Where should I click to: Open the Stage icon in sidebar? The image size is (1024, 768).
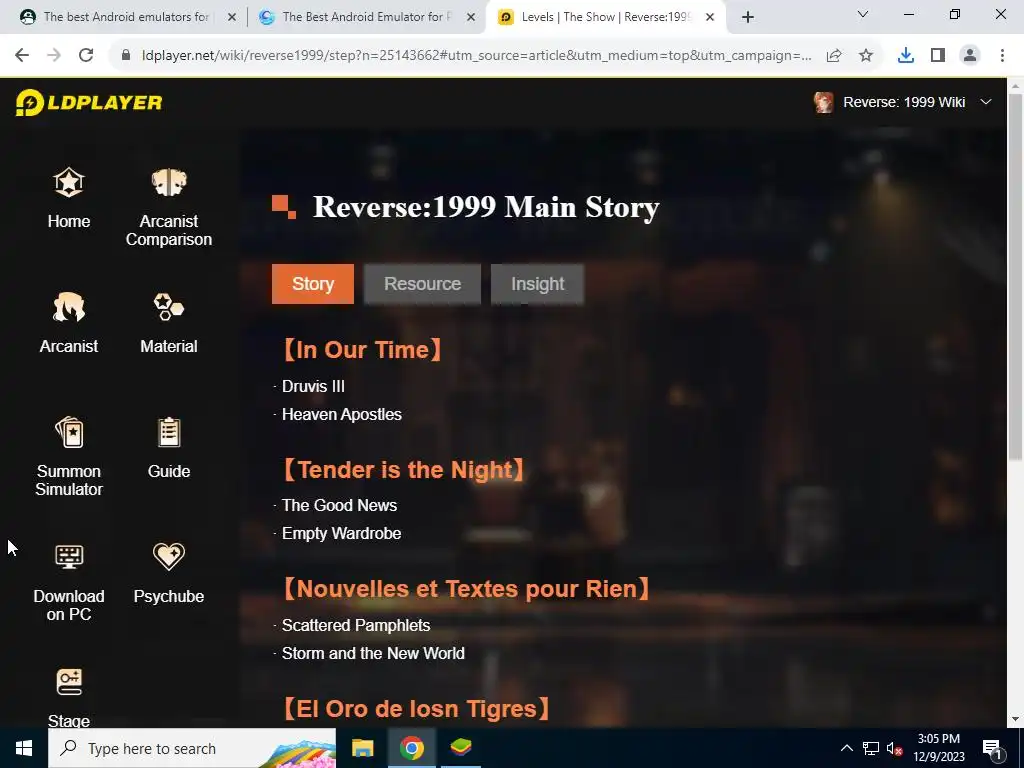(69, 682)
